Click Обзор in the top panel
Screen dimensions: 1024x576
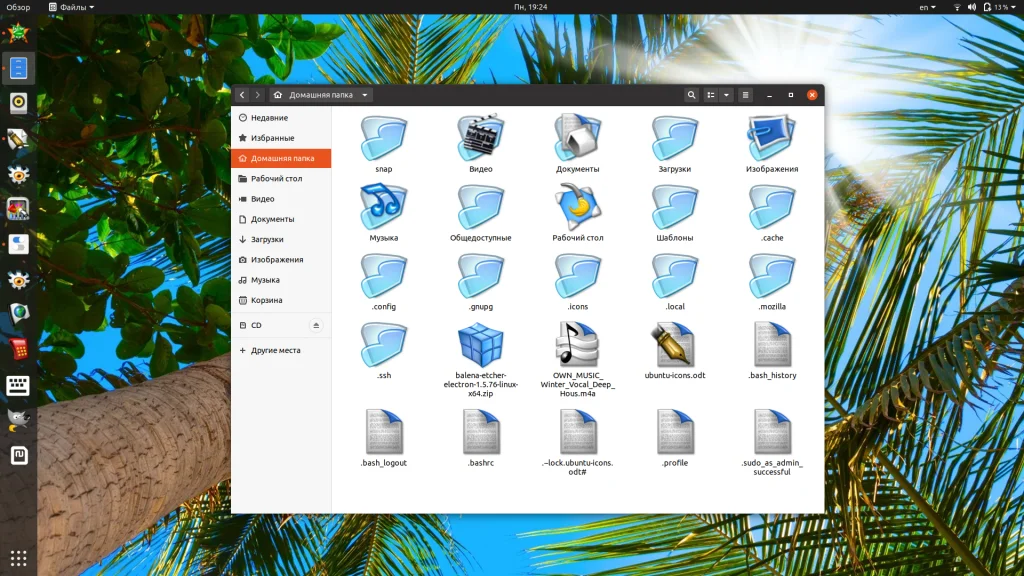[18, 7]
